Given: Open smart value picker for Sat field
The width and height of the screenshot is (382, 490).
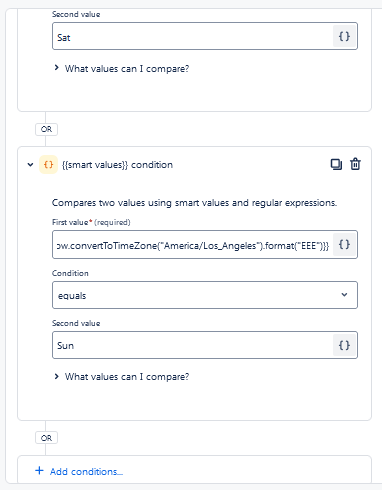Looking at the screenshot, I should pyautogui.click(x=344, y=36).
